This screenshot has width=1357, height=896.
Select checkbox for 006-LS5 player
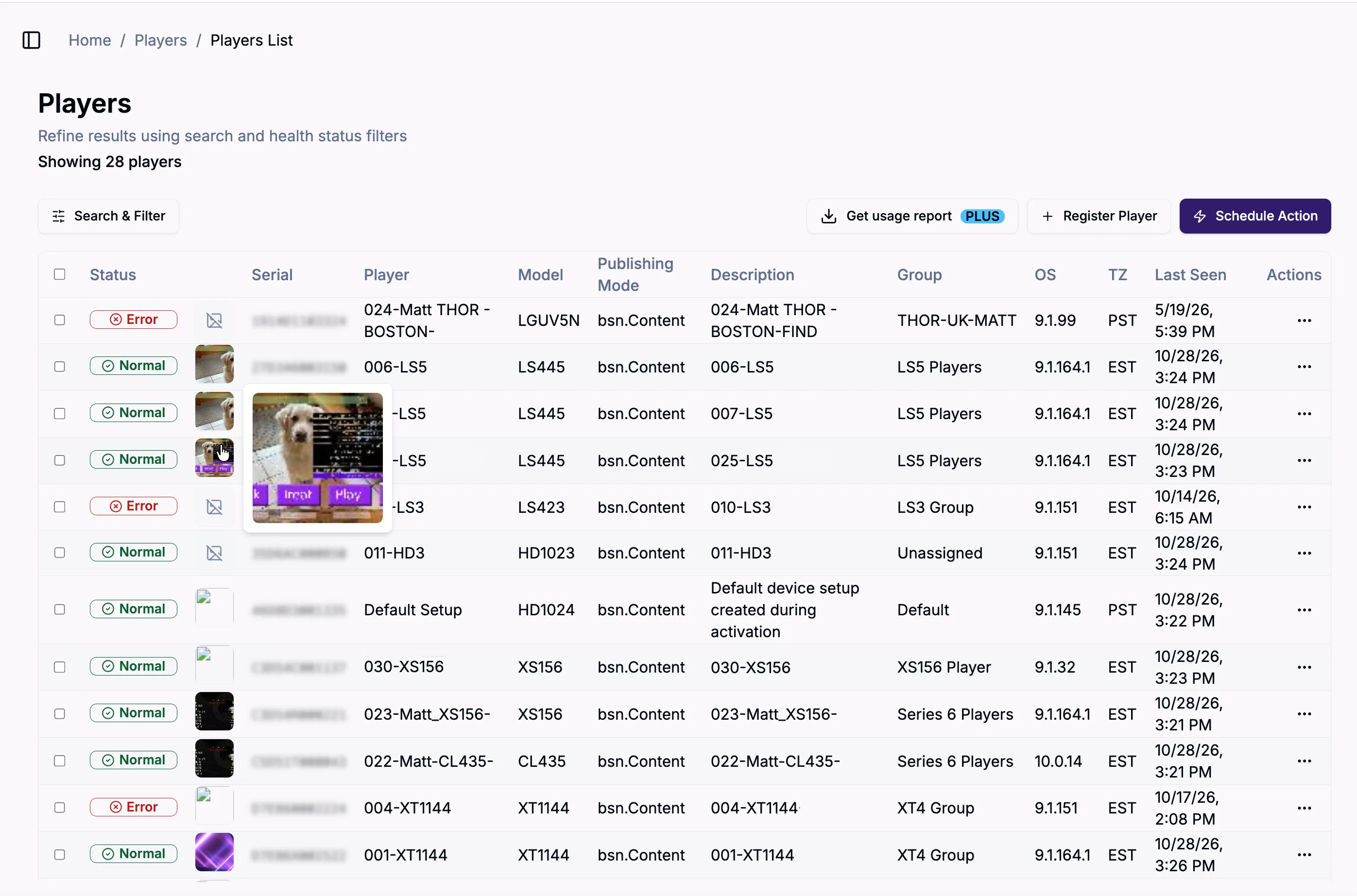[x=59, y=366]
